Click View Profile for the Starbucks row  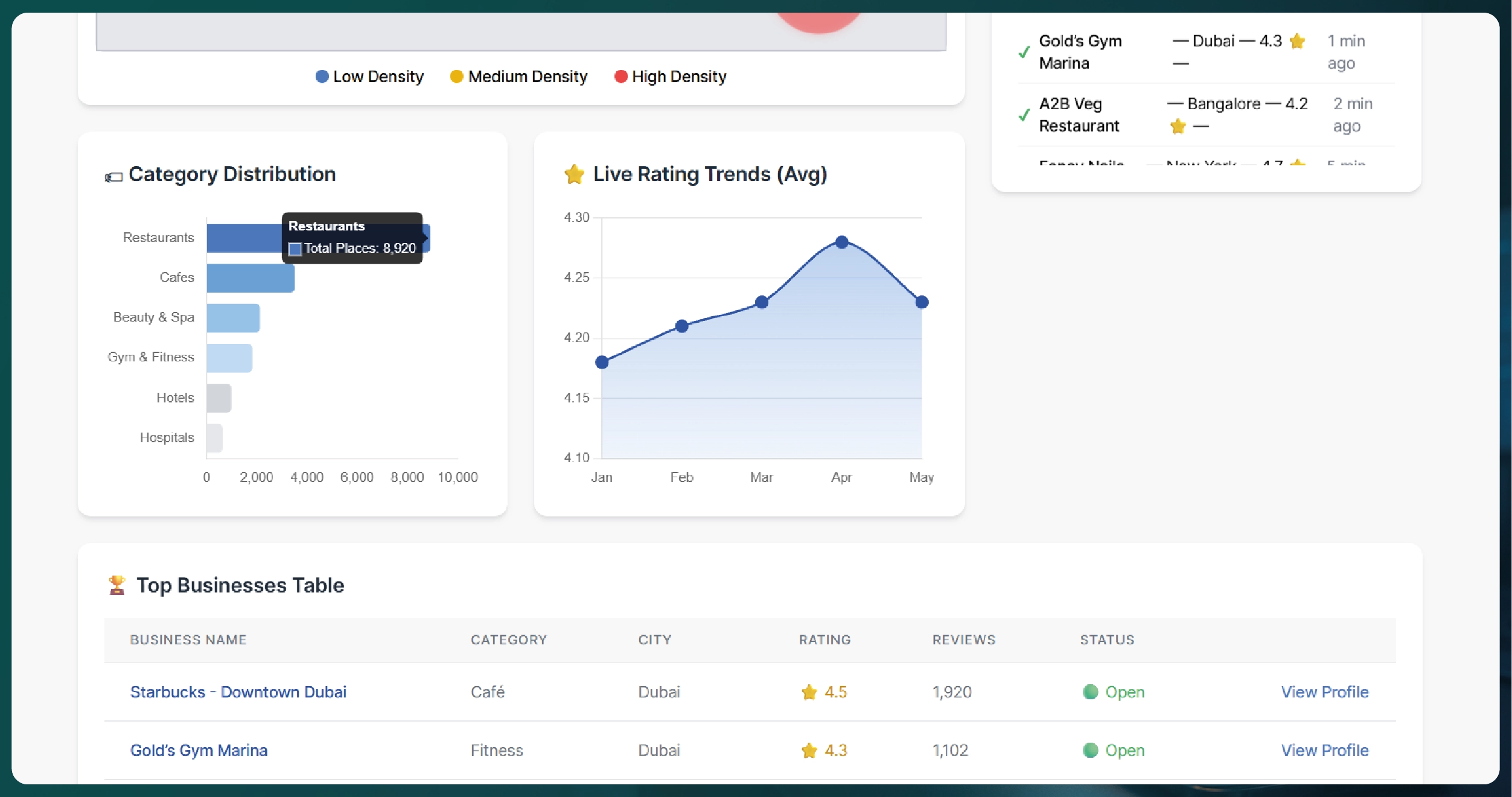pyautogui.click(x=1324, y=692)
